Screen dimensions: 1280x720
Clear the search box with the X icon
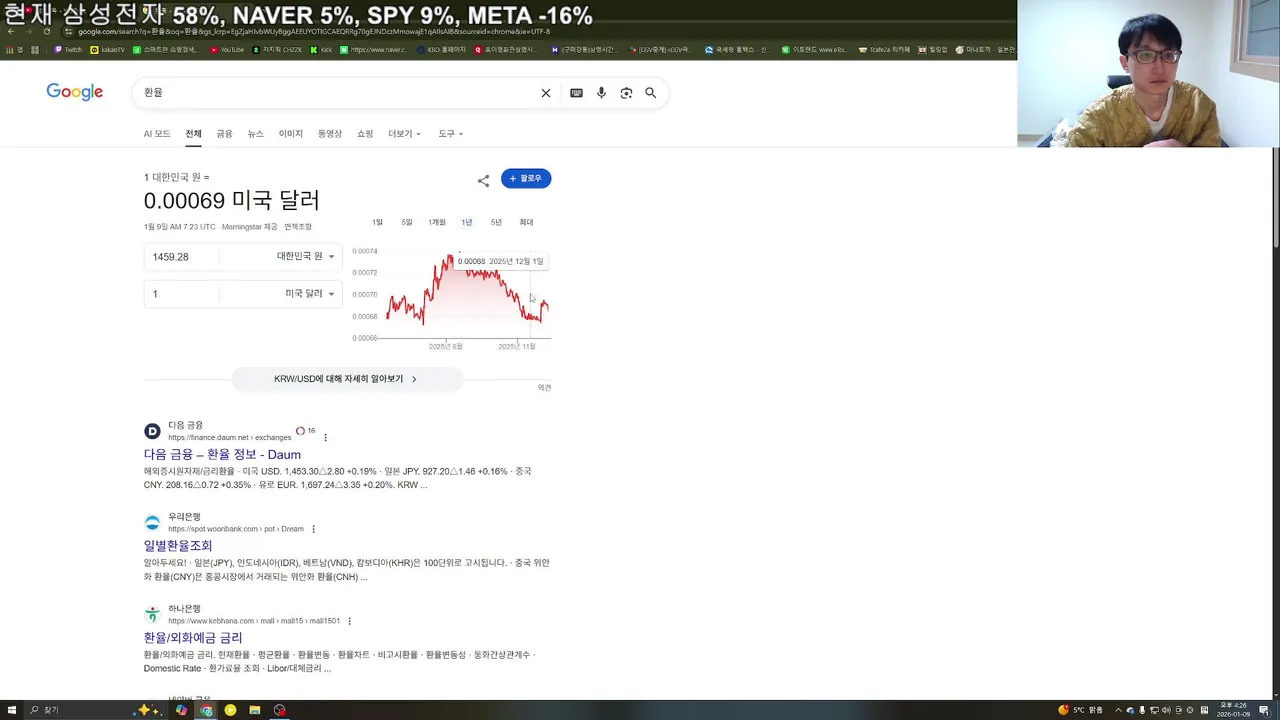click(x=546, y=93)
